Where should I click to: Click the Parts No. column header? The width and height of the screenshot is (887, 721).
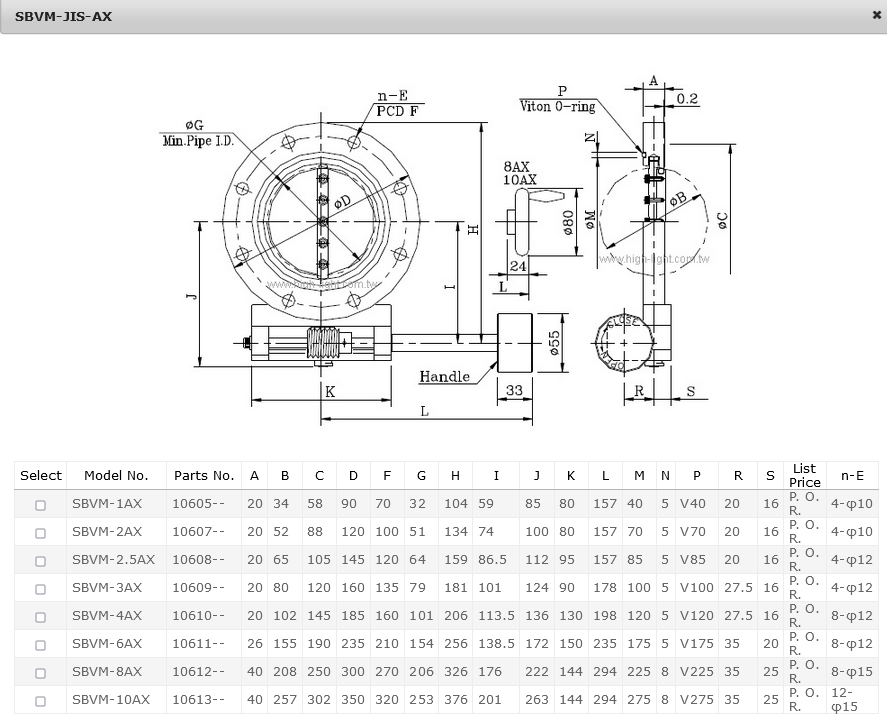click(204, 476)
